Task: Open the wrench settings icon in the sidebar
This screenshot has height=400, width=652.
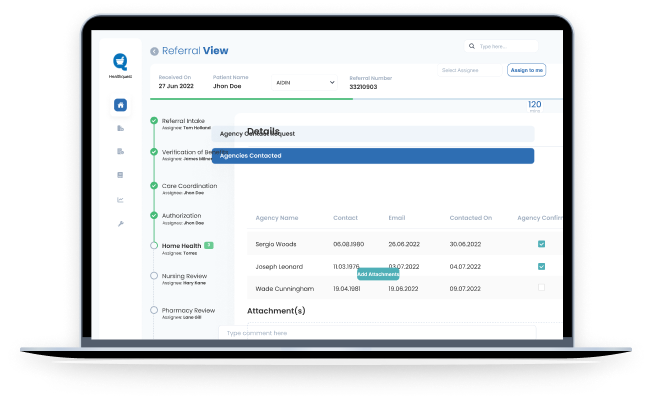Action: [x=120, y=223]
